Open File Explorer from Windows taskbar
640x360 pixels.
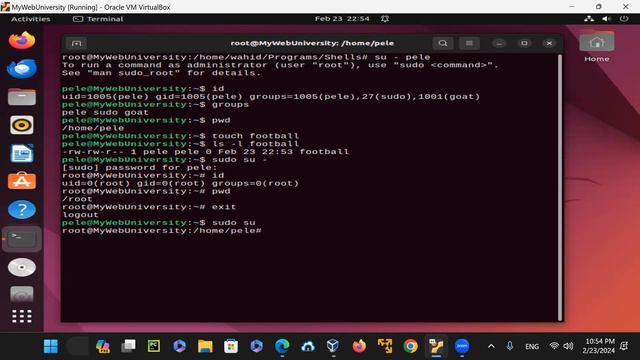pyautogui.click(x=205, y=347)
